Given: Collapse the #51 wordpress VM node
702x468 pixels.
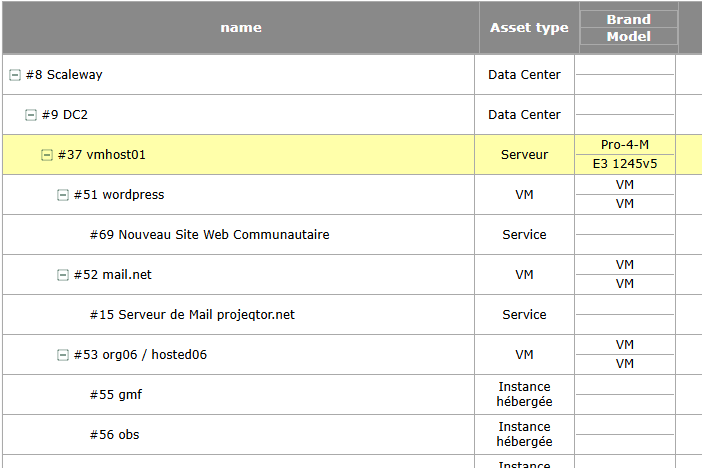Looking at the screenshot, I should tap(63, 195).
